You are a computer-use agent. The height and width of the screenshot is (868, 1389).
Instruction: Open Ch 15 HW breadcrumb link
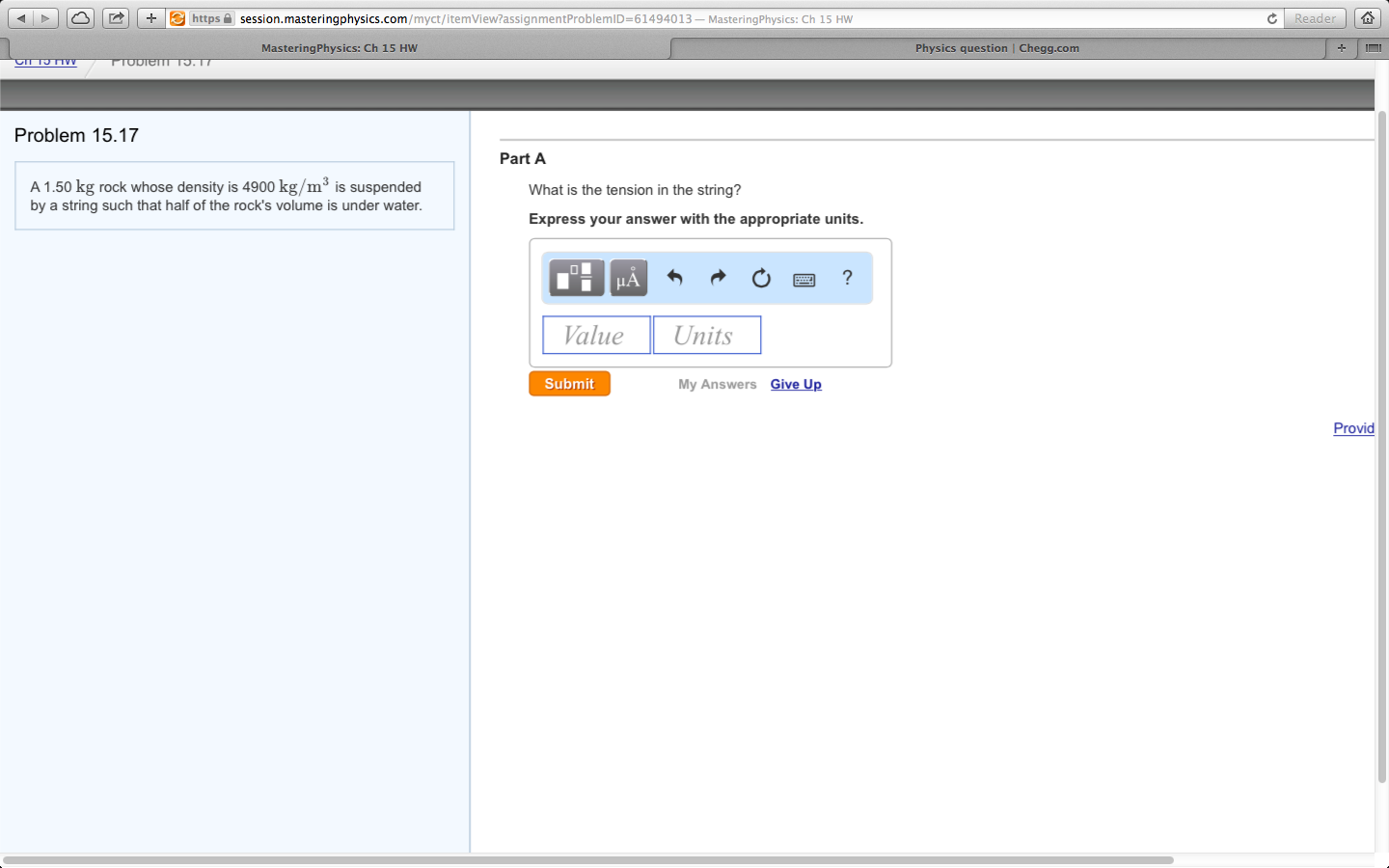tap(45, 62)
